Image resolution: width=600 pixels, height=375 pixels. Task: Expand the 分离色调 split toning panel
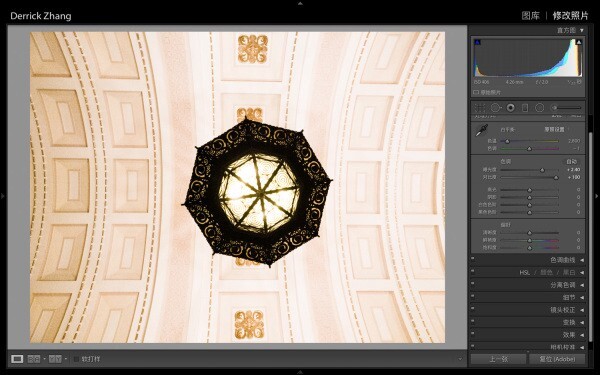tap(582, 285)
